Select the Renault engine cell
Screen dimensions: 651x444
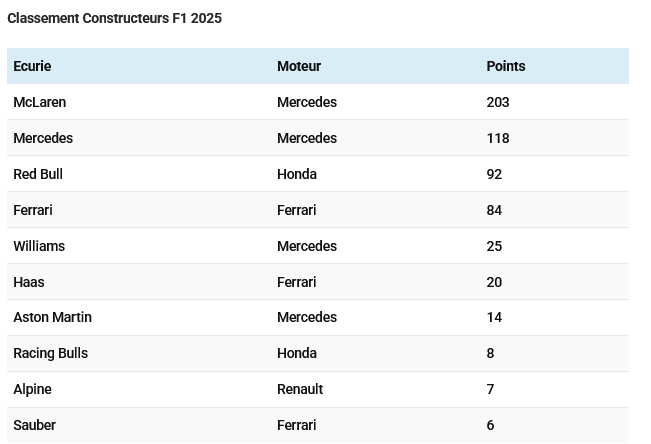click(x=300, y=389)
